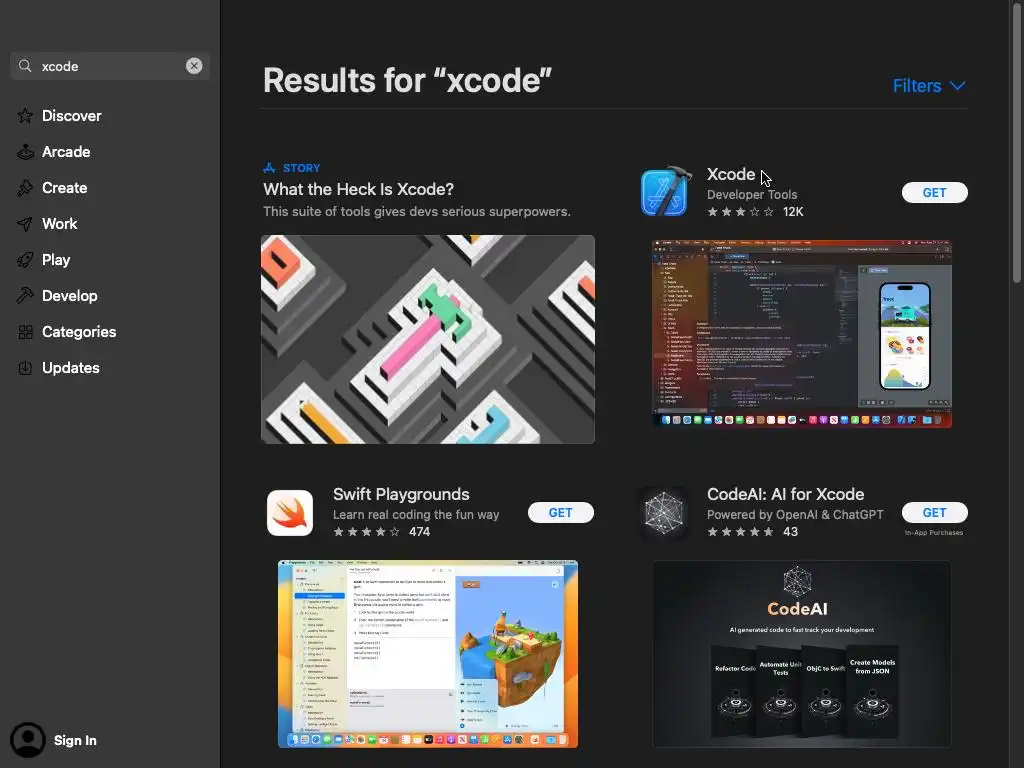Viewport: 1024px width, 768px height.
Task: Click the Updates download icon
Action: pyautogui.click(x=25, y=368)
